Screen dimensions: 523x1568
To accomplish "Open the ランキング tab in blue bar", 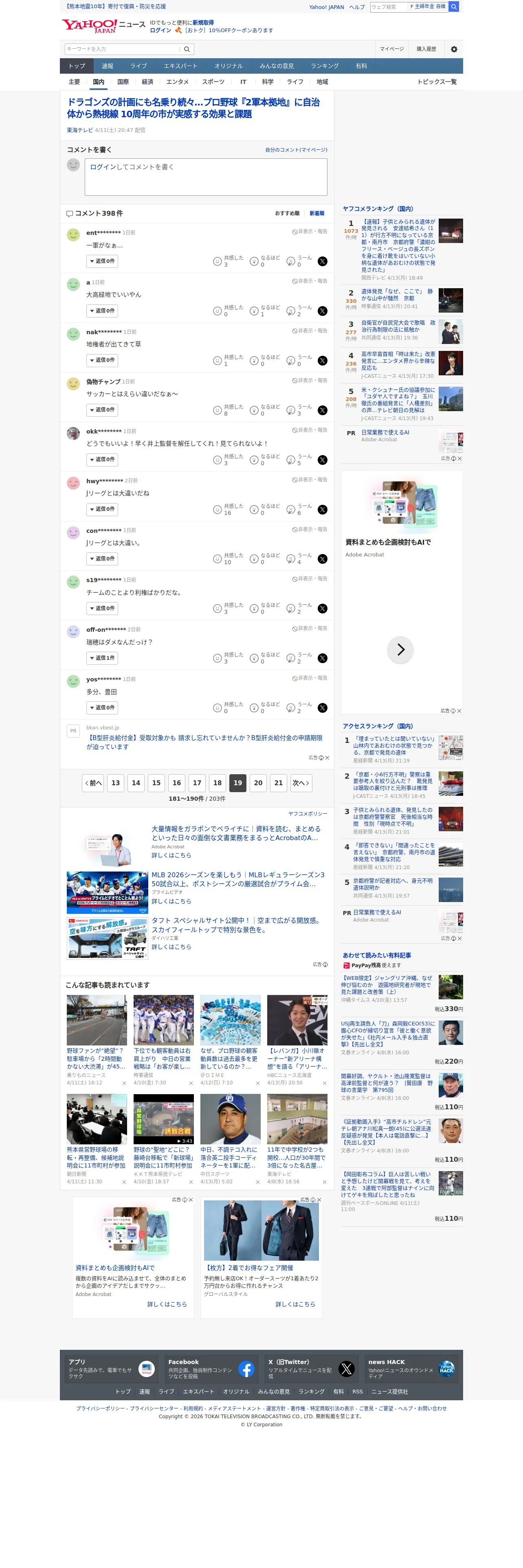I will 325,66.
